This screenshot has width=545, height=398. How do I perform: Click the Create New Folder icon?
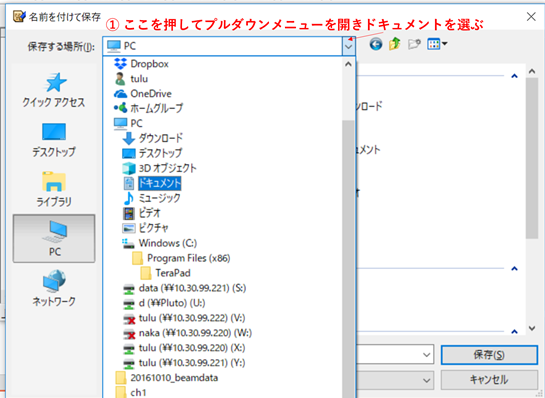(x=414, y=44)
